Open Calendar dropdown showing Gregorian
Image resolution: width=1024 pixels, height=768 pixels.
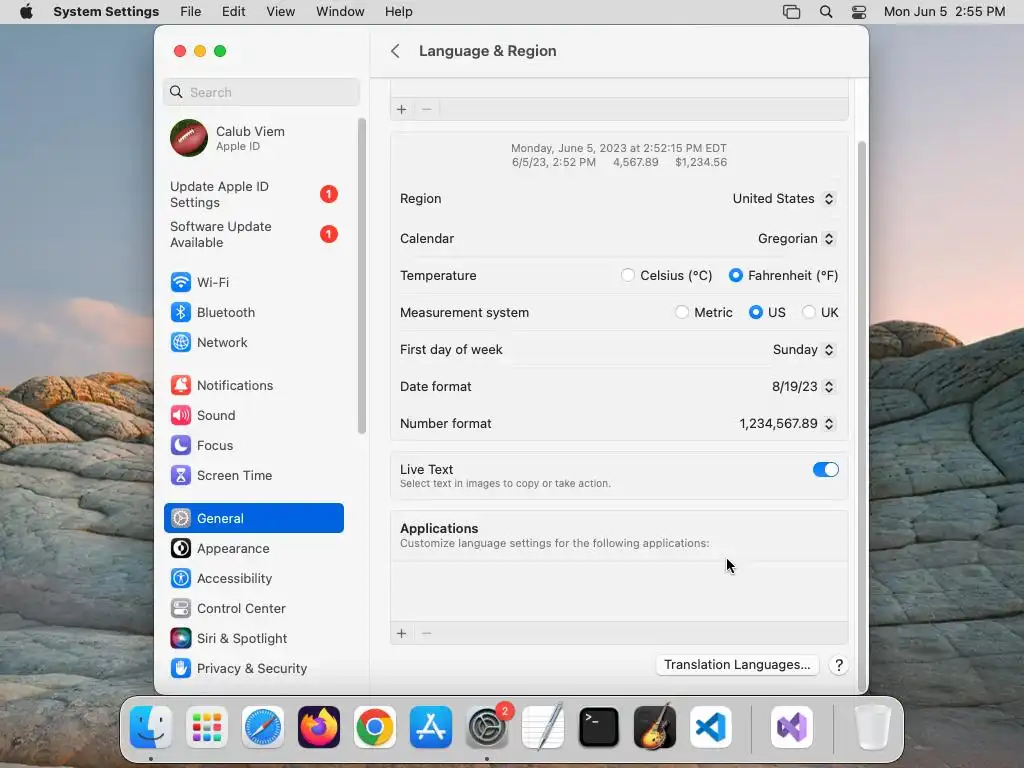797,238
